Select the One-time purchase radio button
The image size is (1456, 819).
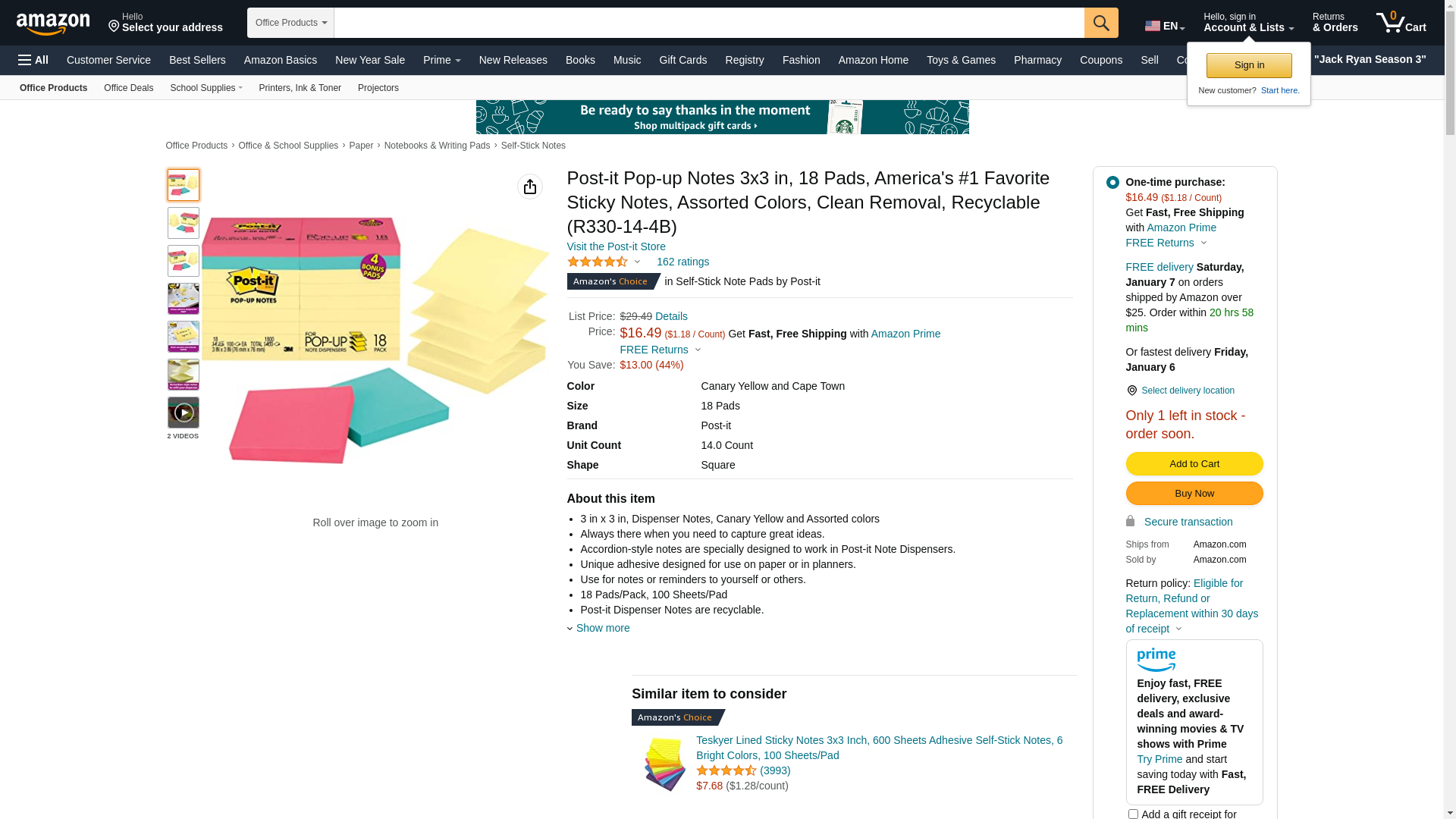tap(1112, 182)
